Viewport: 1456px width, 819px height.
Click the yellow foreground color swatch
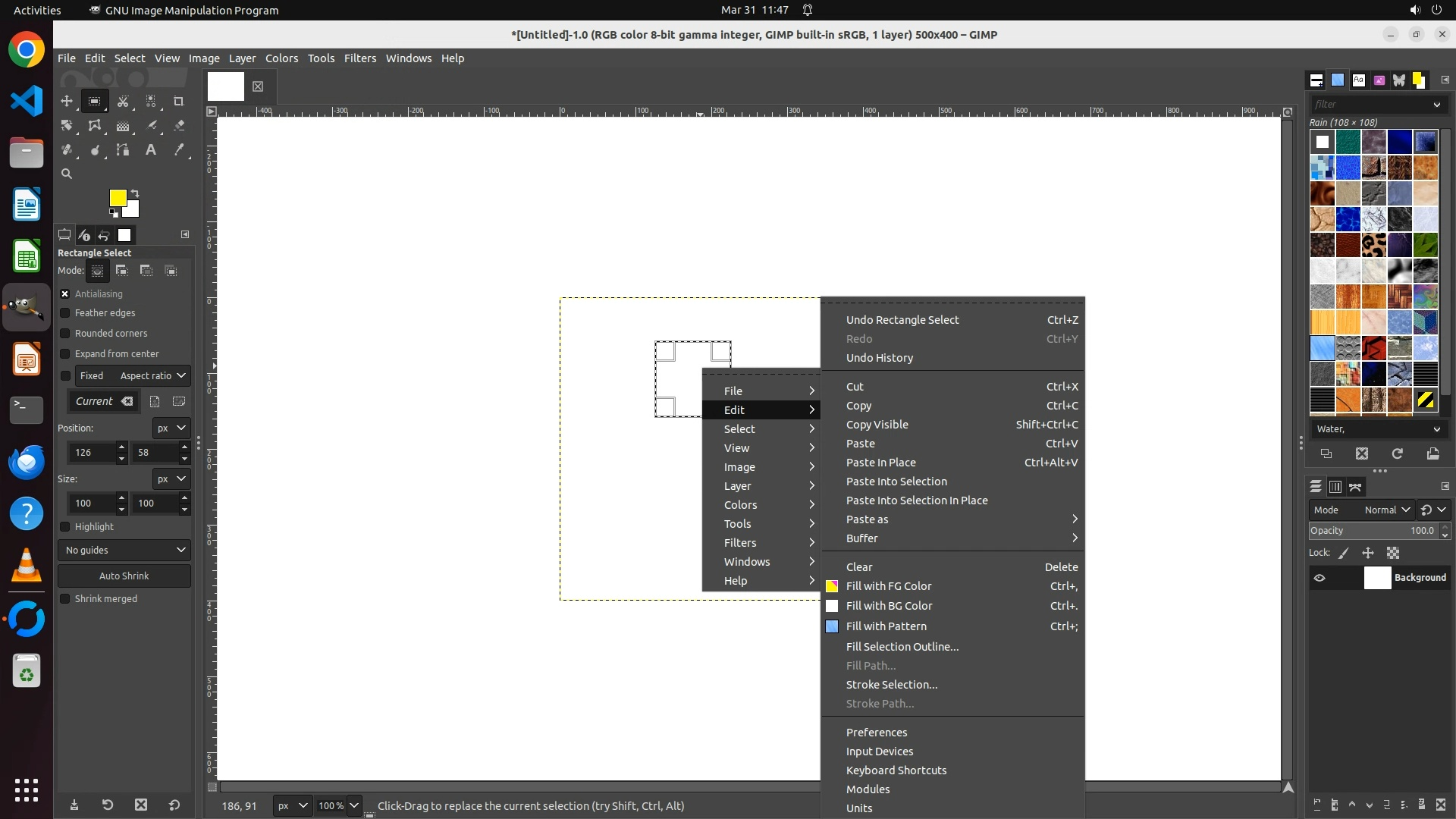click(117, 197)
